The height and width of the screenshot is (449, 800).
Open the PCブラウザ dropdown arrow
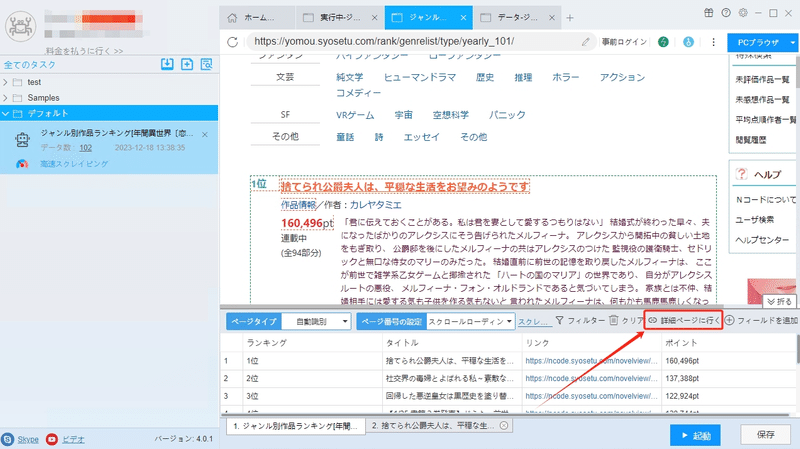[792, 42]
